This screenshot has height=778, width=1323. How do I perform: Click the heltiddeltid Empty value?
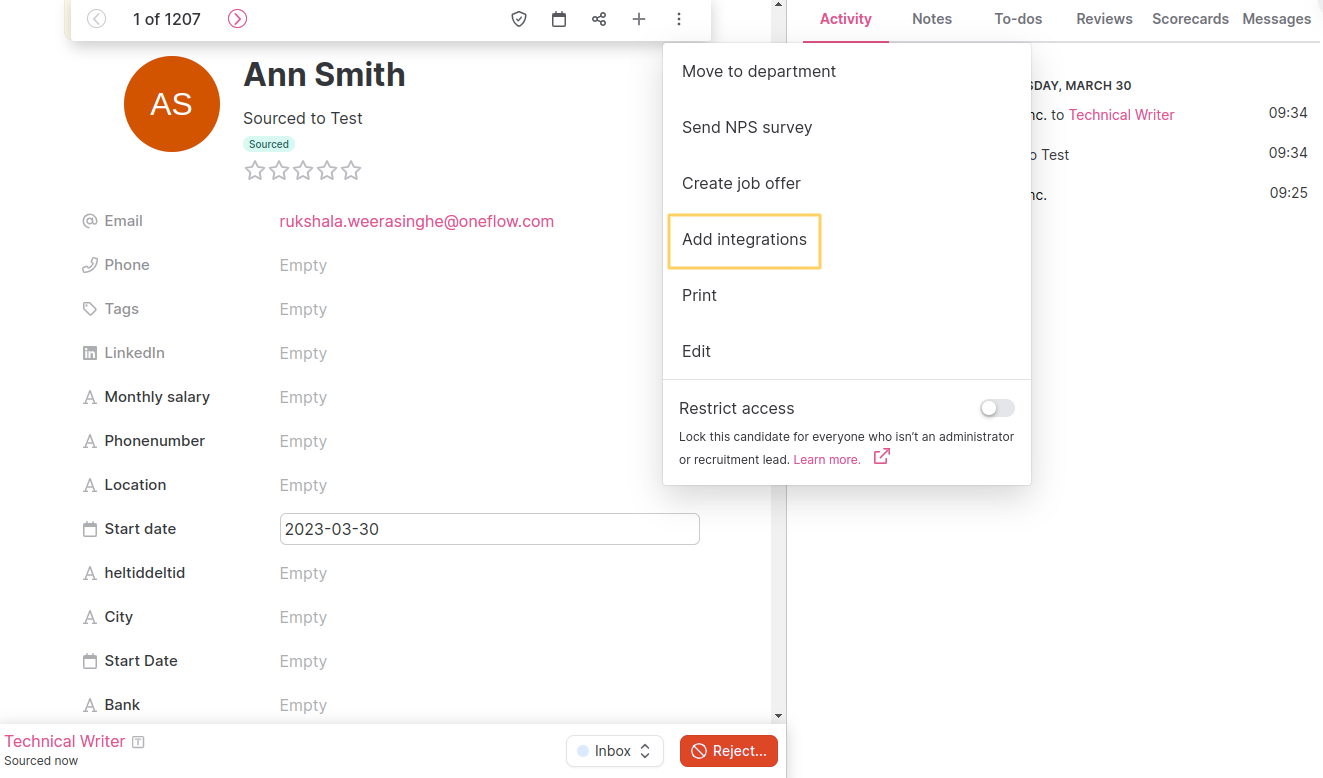303,573
